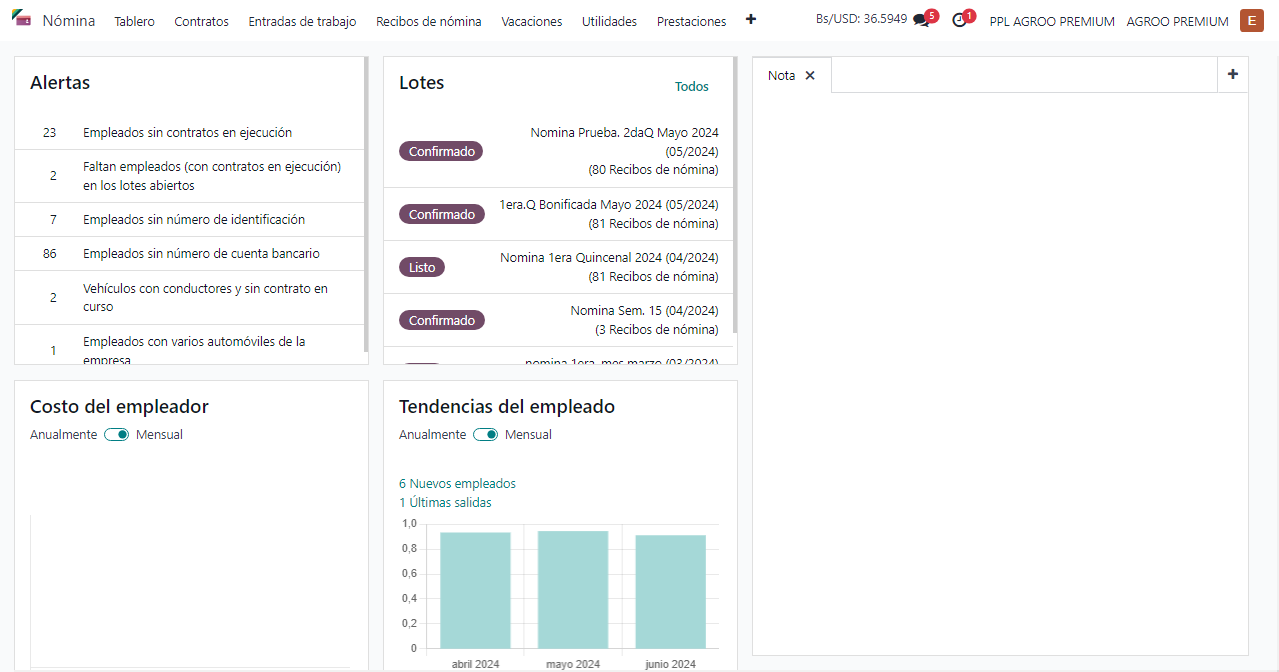
Task: Expand the Utilidades menu
Action: [x=609, y=21]
